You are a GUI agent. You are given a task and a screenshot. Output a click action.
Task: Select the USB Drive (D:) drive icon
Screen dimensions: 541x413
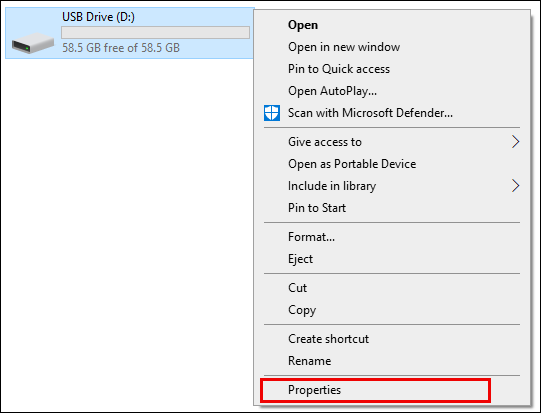pyautogui.click(x=33, y=43)
